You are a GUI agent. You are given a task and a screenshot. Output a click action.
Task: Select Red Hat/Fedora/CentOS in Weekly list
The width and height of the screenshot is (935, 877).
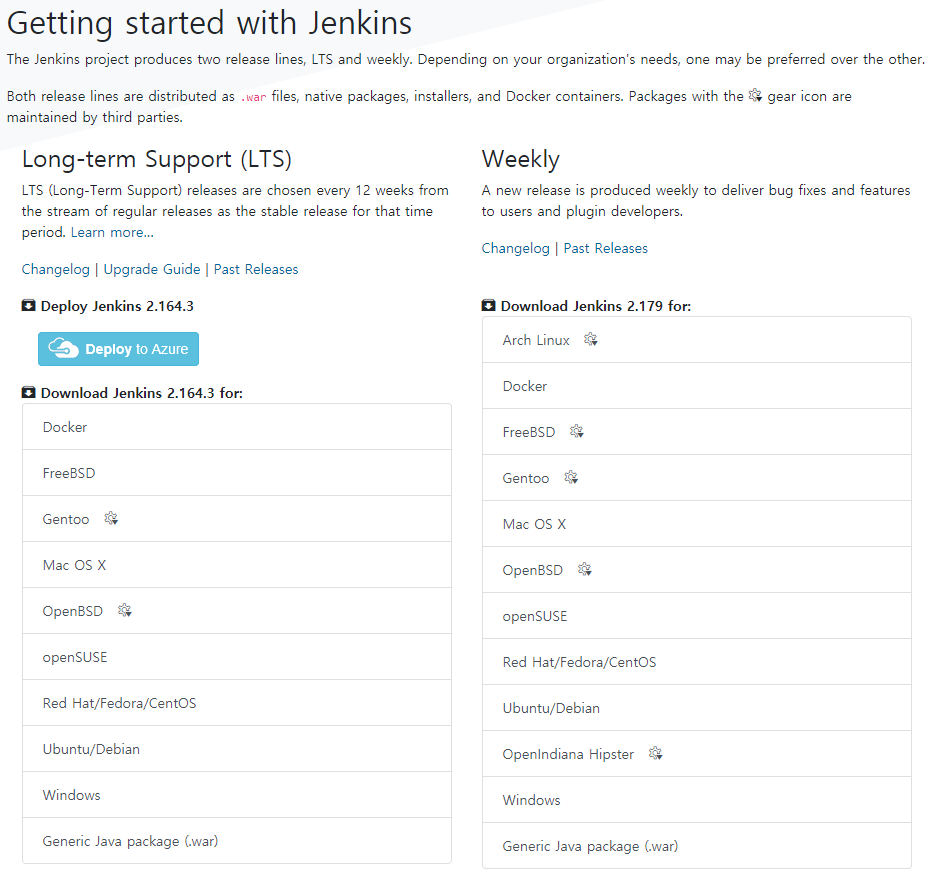click(x=697, y=662)
